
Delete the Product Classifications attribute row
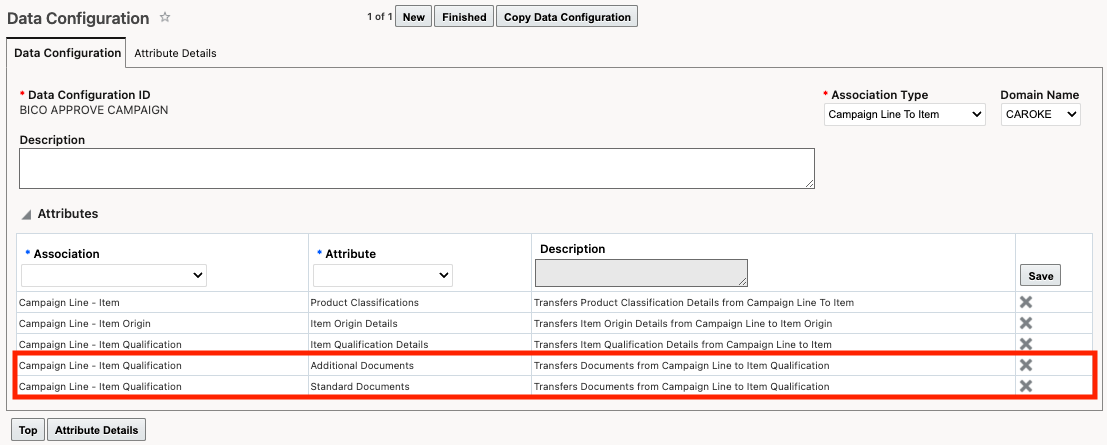[1025, 302]
